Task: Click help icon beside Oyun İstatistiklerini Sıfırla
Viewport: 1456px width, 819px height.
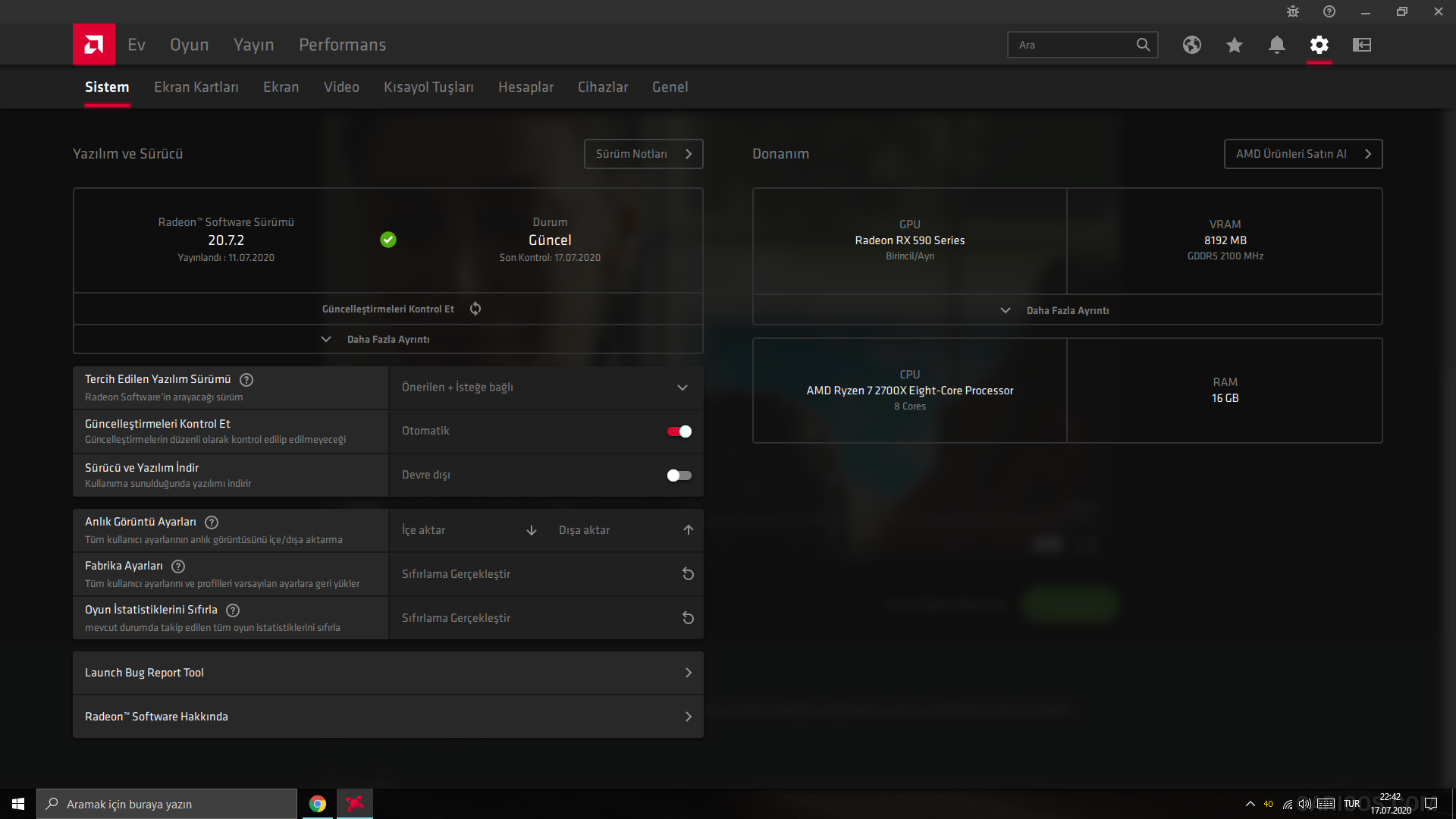Action: (233, 610)
